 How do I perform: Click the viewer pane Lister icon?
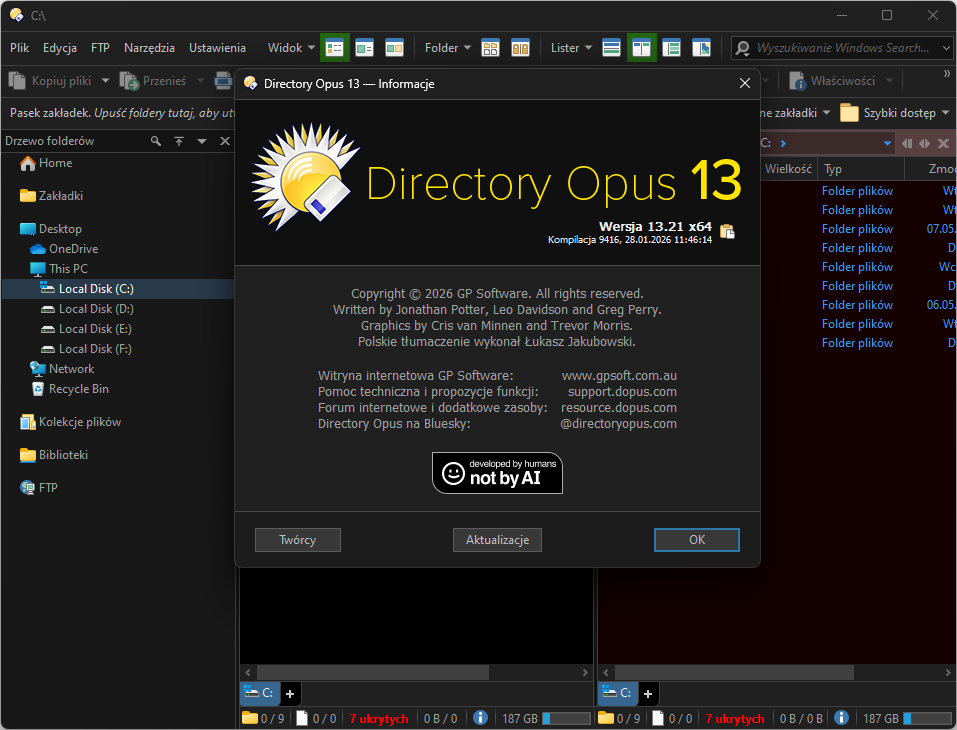point(701,48)
